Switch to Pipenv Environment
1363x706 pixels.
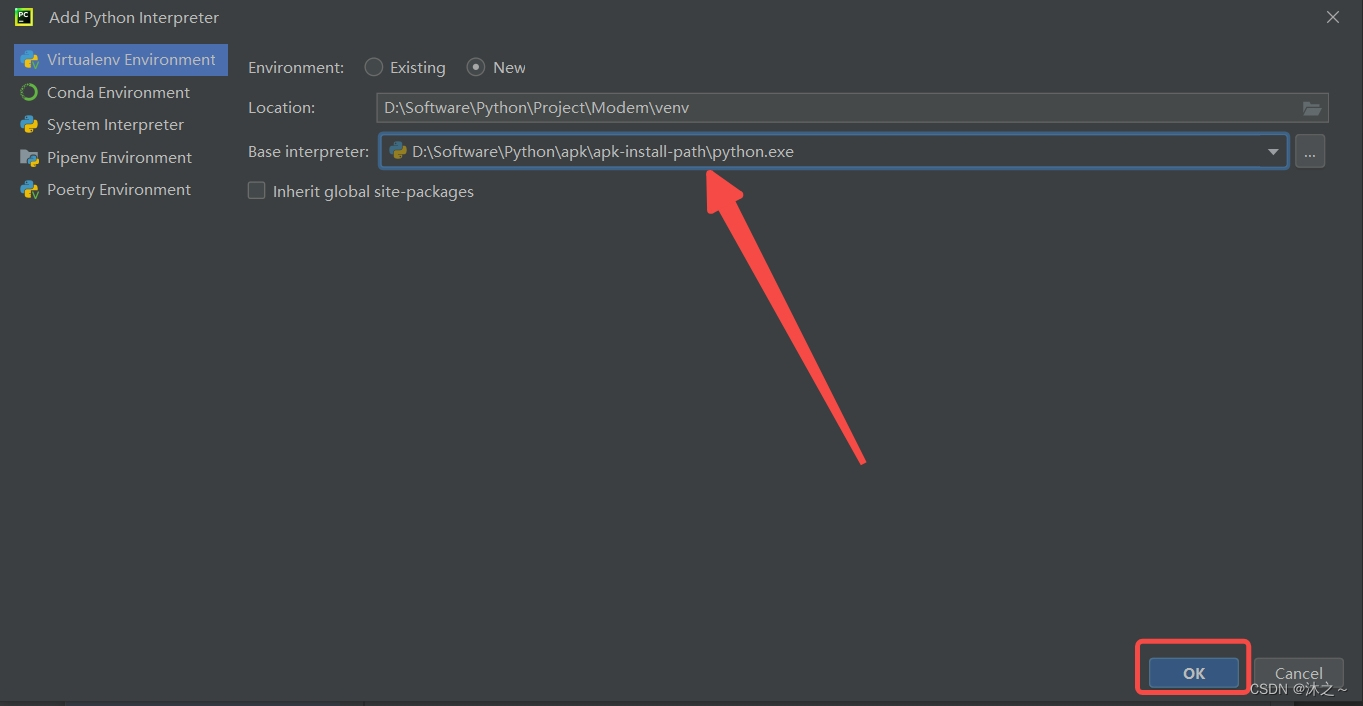121,158
